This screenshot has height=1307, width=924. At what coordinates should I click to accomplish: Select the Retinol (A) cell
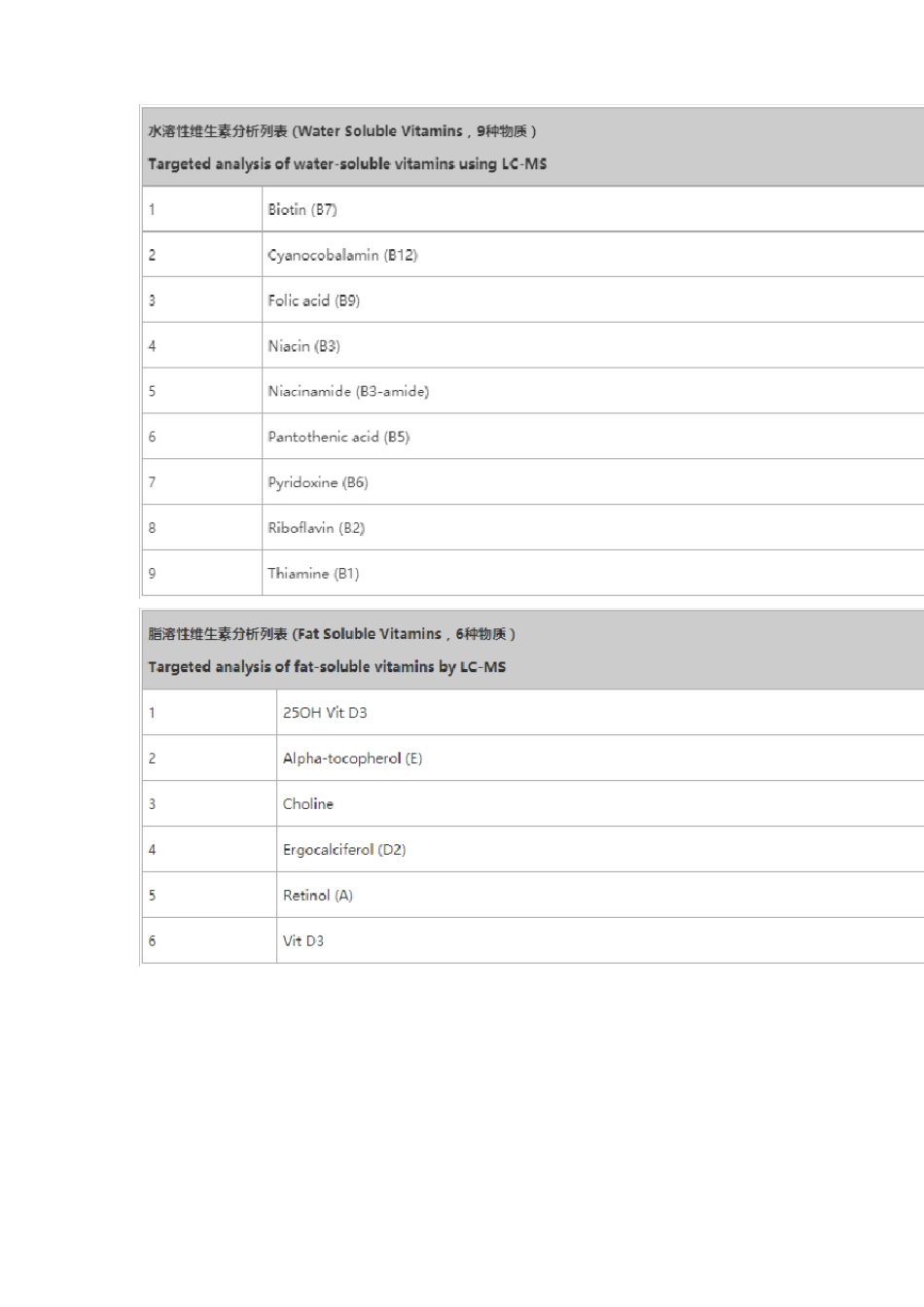click(318, 896)
